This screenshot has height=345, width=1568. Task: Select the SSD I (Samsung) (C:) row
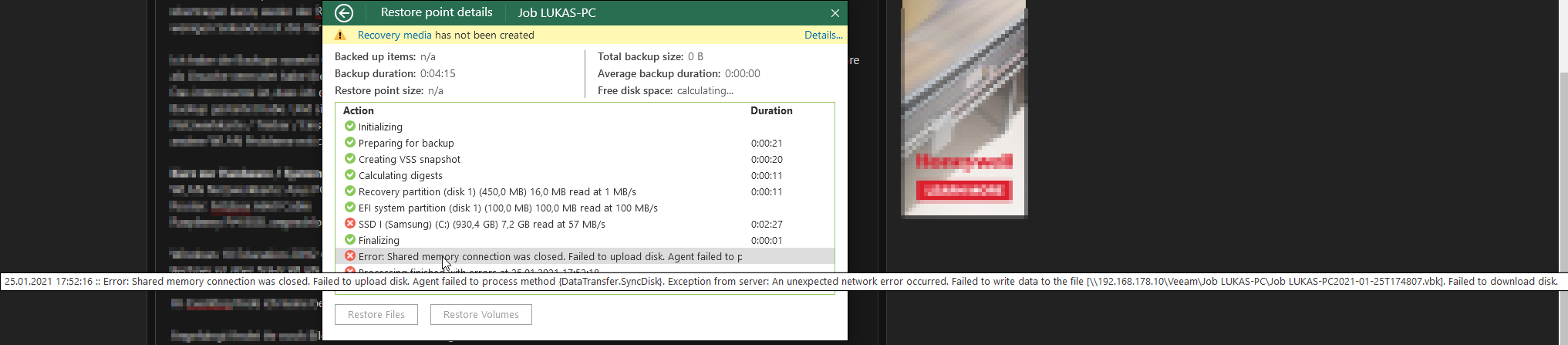pyautogui.click(x=585, y=224)
